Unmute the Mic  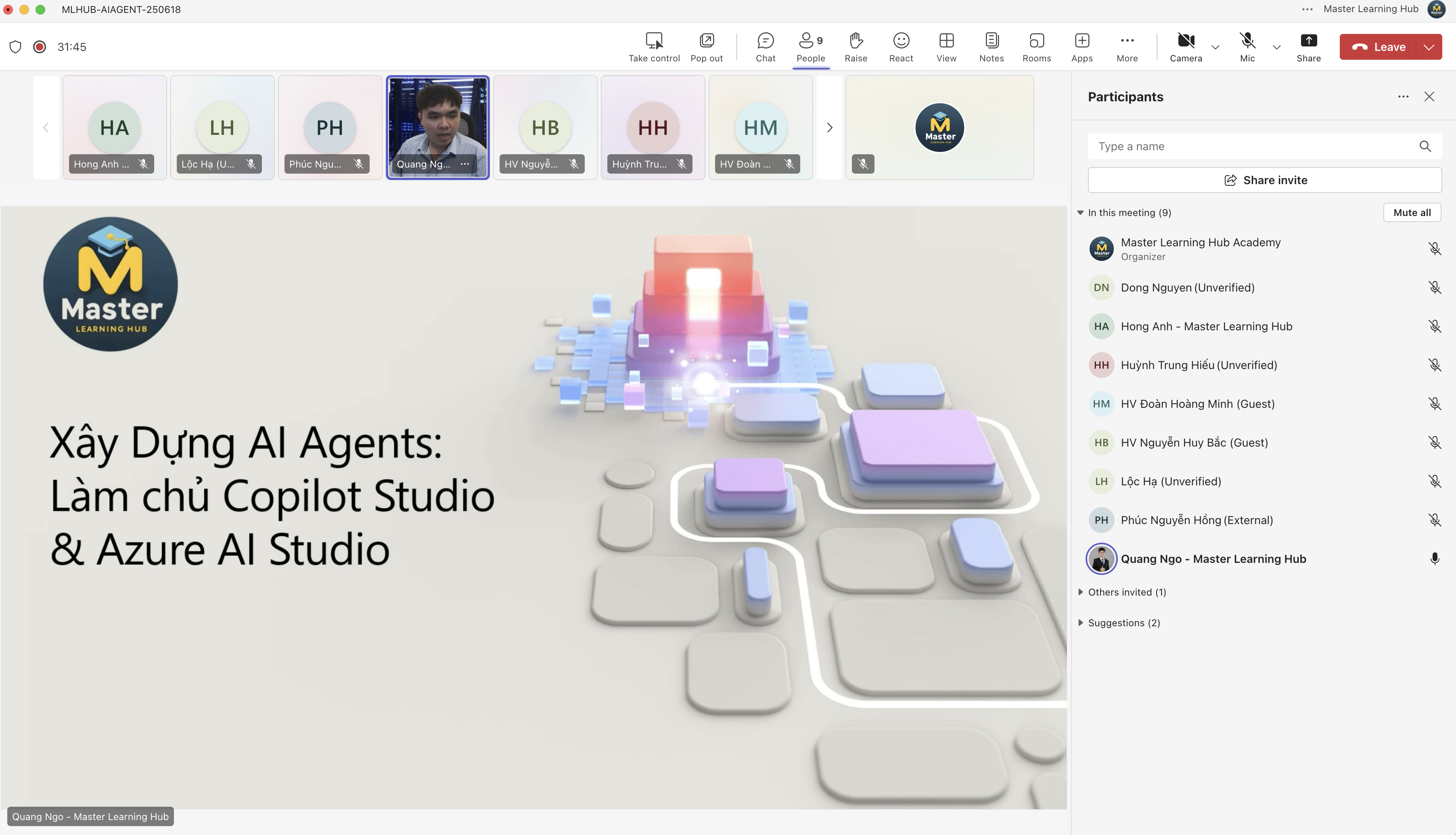1247,46
